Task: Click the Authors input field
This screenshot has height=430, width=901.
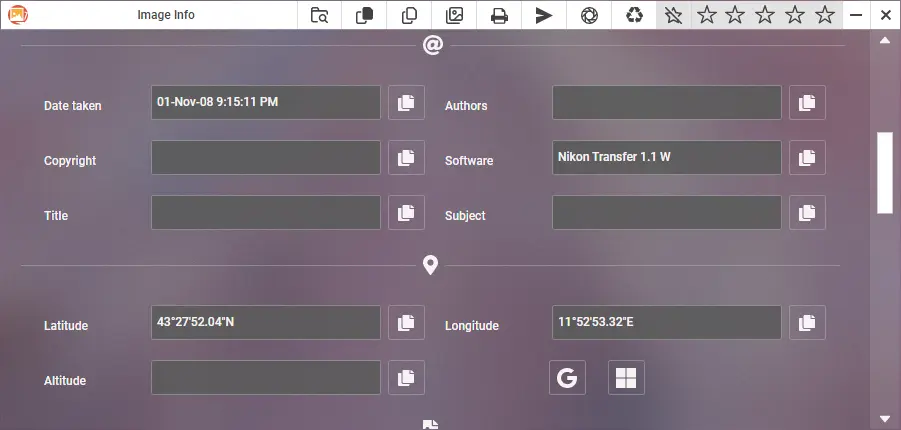Action: tap(666, 103)
